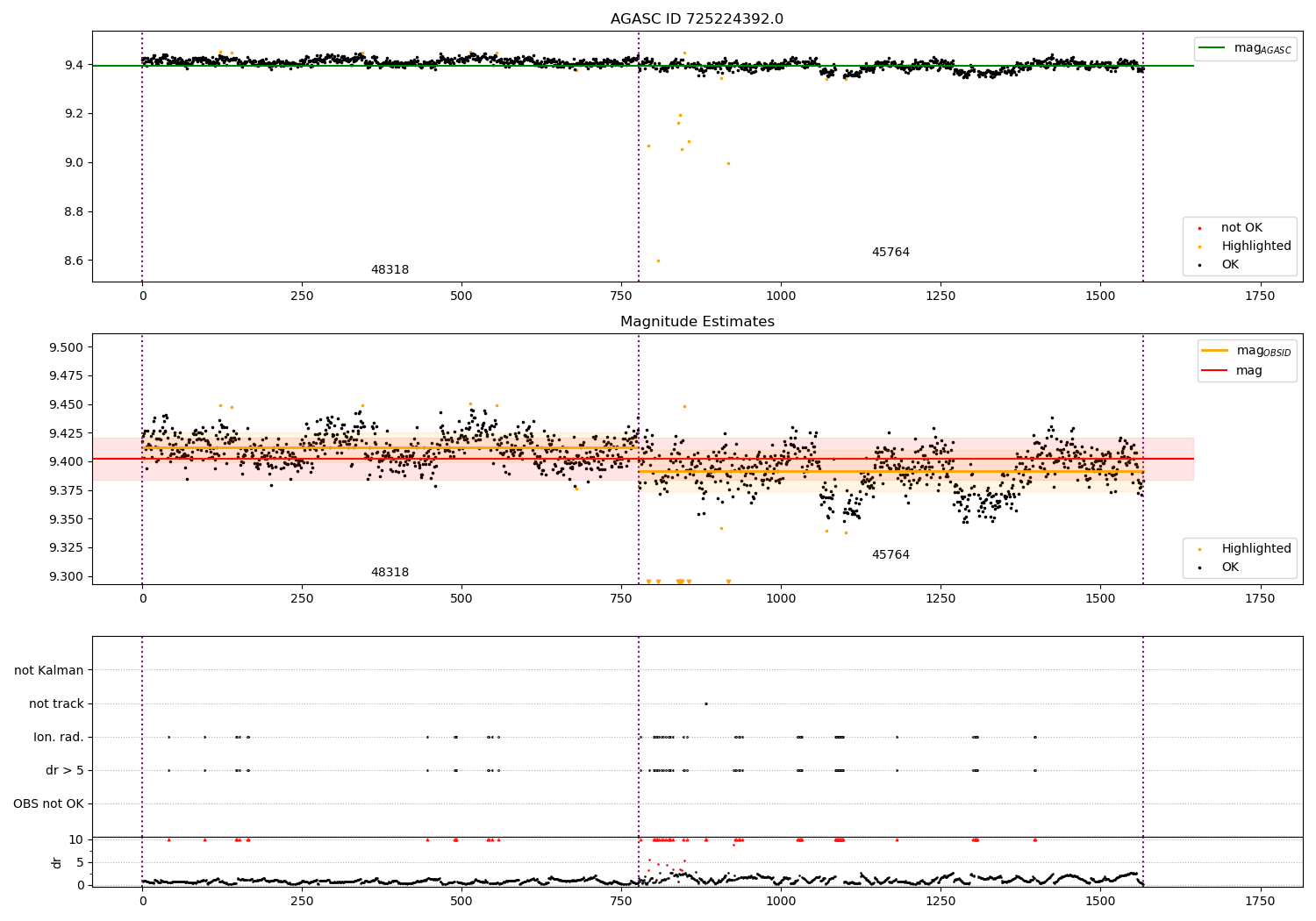Select the mag AGASC green-line legend entry
Image resolution: width=1316 pixels, height=921 pixels.
pos(1245,48)
